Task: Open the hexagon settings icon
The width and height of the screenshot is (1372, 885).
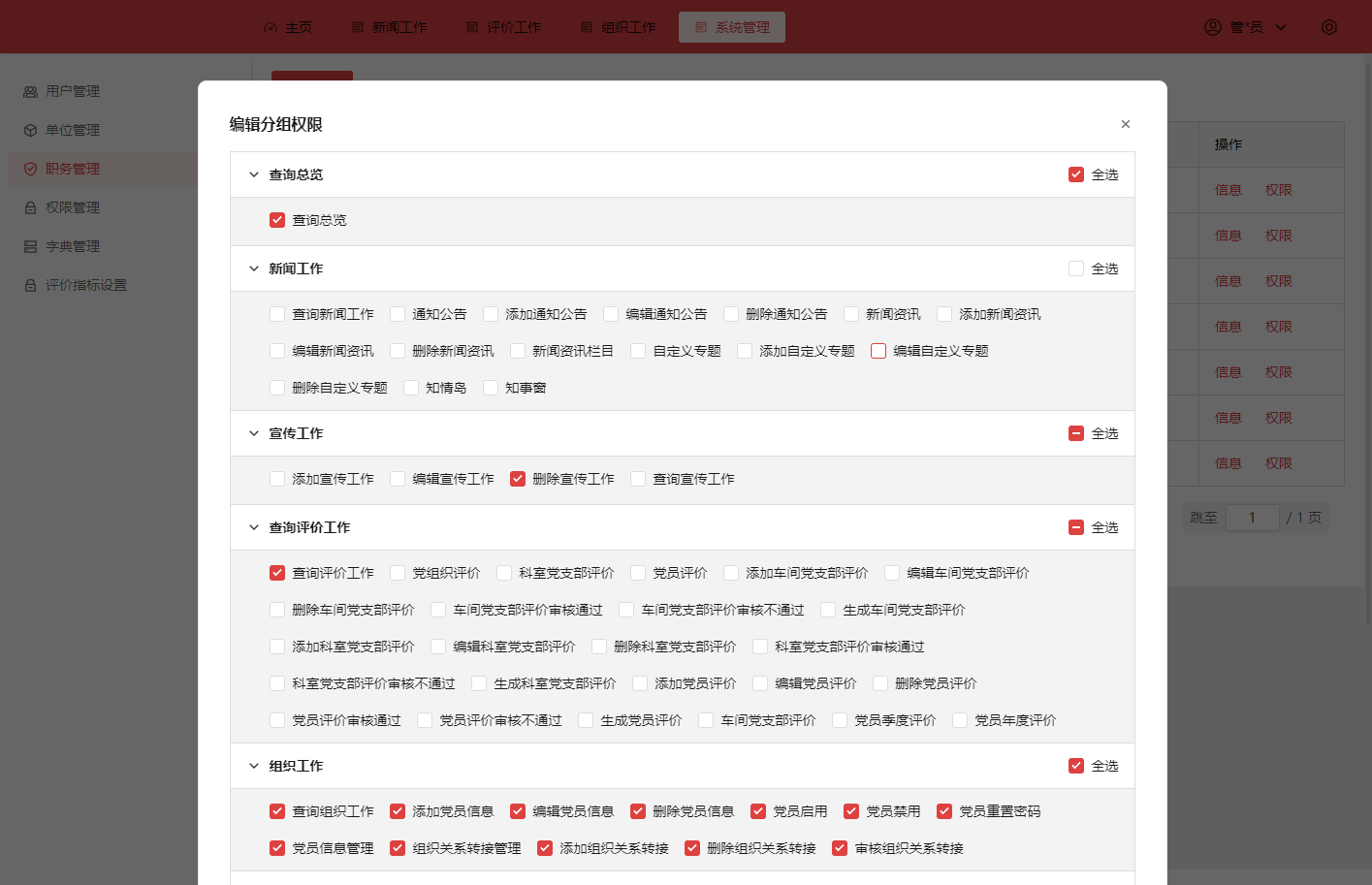Action: point(1329,27)
